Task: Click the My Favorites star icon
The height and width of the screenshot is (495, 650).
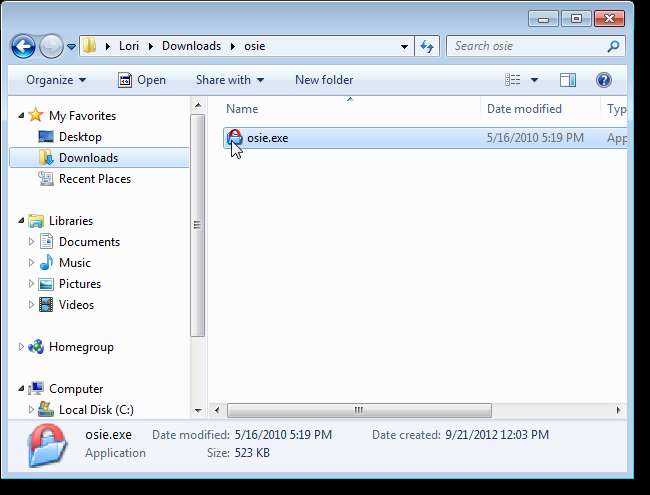Action: click(x=36, y=115)
